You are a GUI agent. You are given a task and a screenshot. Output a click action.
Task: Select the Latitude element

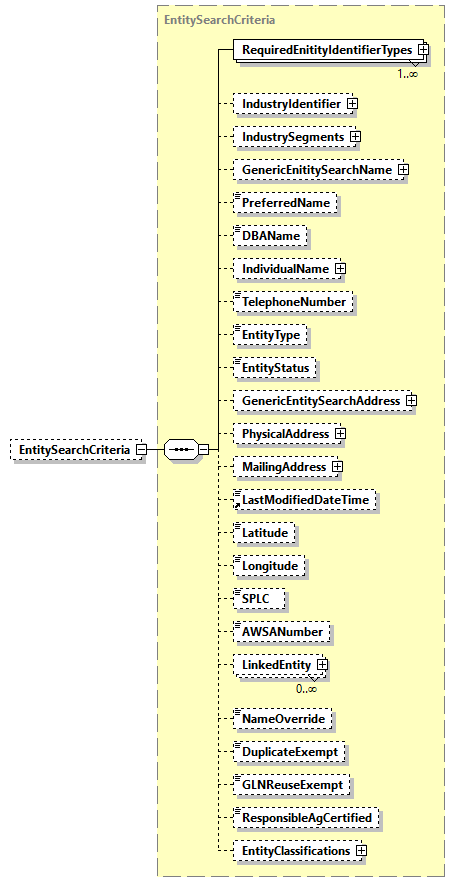pos(264,533)
